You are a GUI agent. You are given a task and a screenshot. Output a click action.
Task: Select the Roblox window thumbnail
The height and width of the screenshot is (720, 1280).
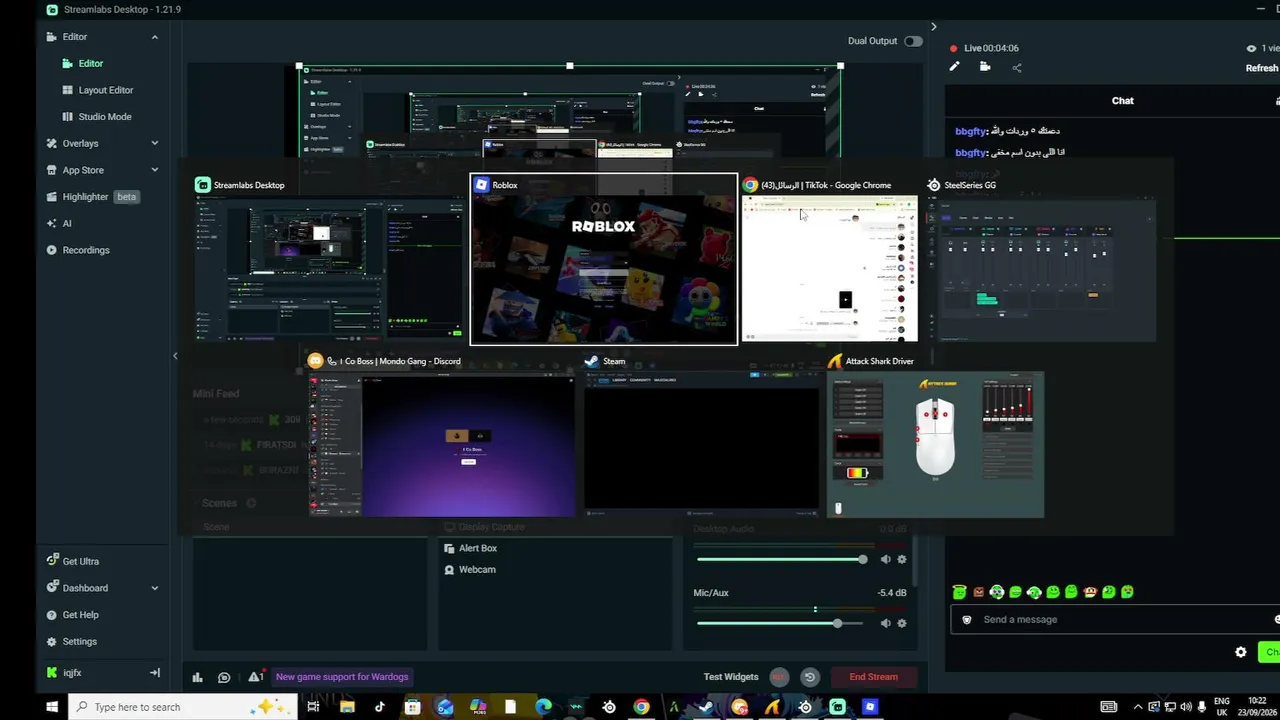coord(604,259)
